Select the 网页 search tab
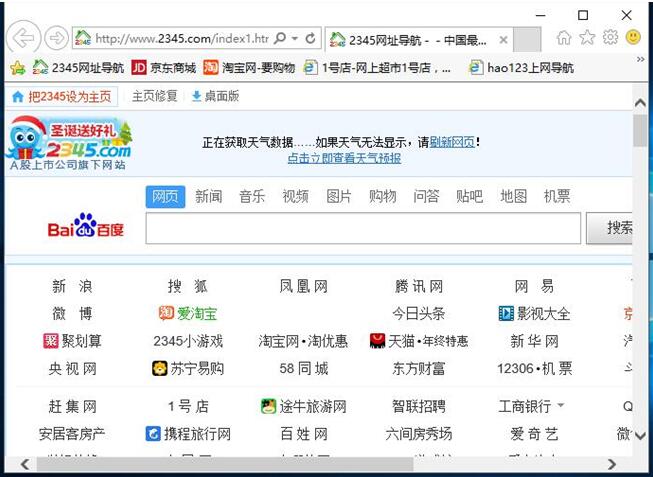 (x=165, y=197)
